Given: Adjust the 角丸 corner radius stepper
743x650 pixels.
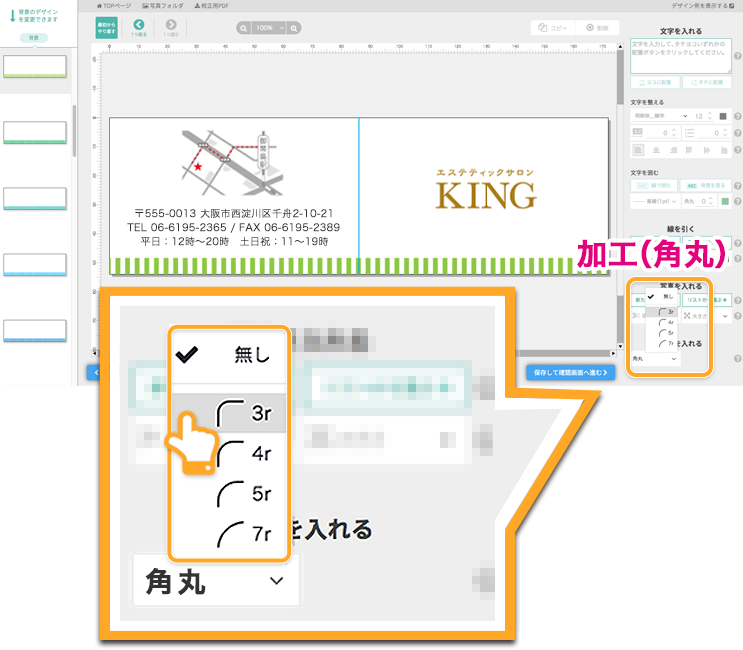Looking at the screenshot, I should [710, 201].
